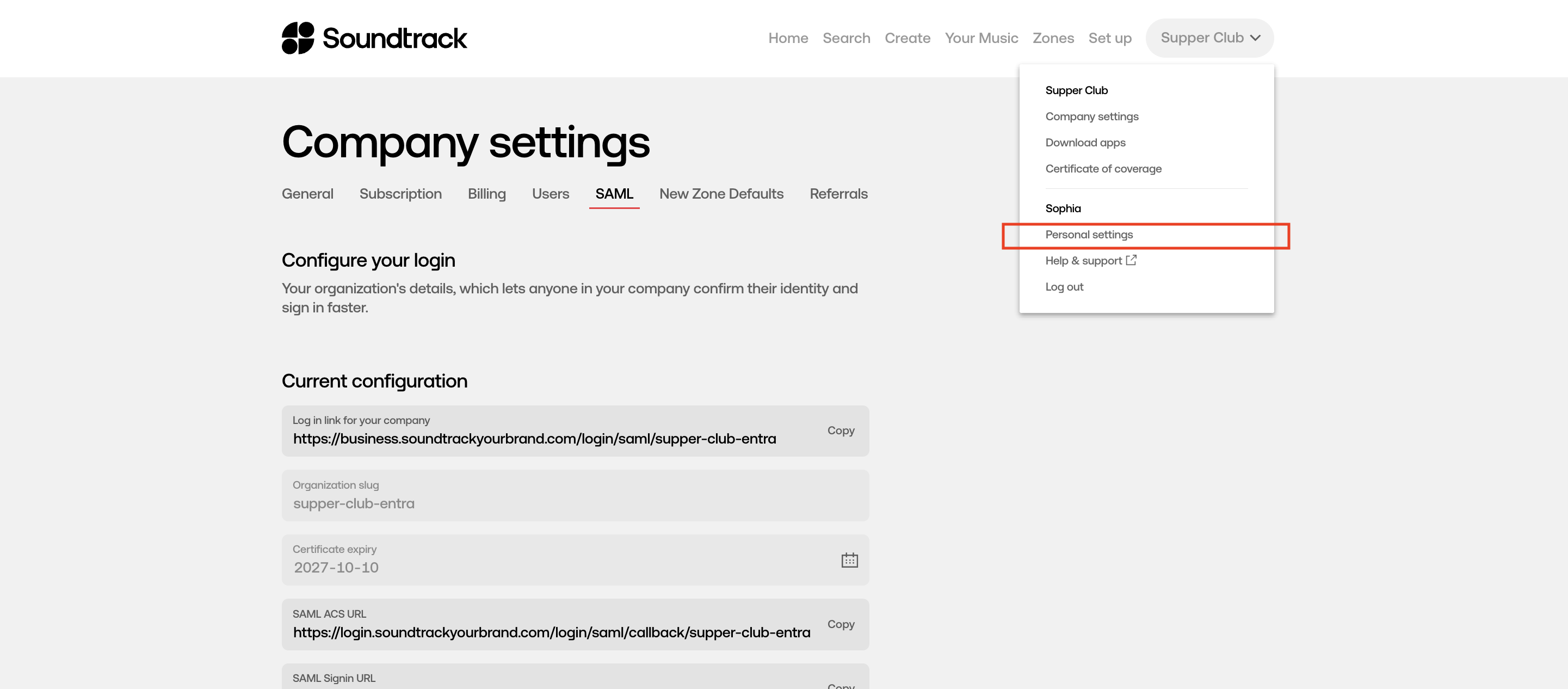1568x689 pixels.
Task: Open Set up in the top navigation
Action: (x=1110, y=38)
